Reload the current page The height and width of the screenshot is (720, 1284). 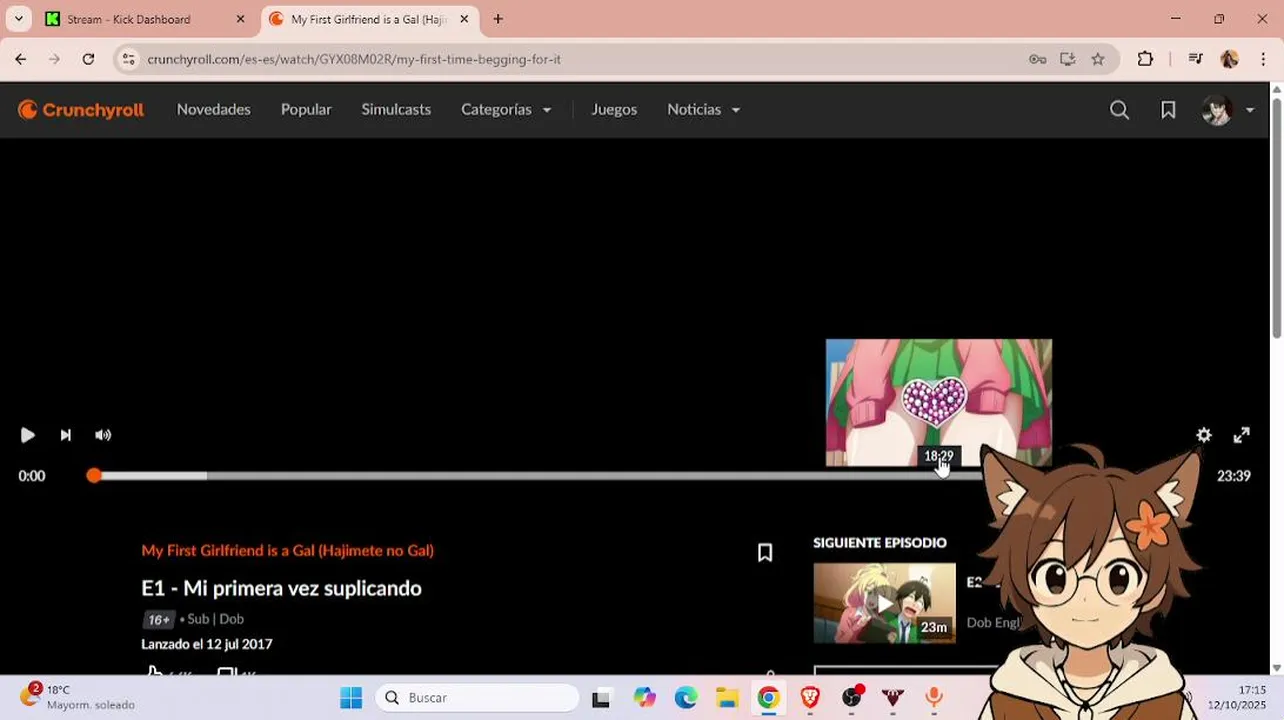tap(88, 59)
